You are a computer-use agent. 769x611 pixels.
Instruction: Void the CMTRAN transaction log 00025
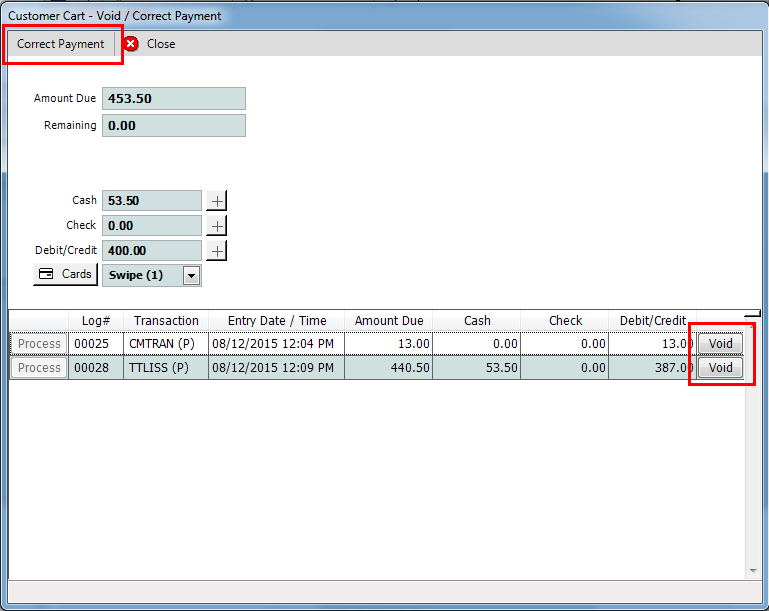pos(720,344)
